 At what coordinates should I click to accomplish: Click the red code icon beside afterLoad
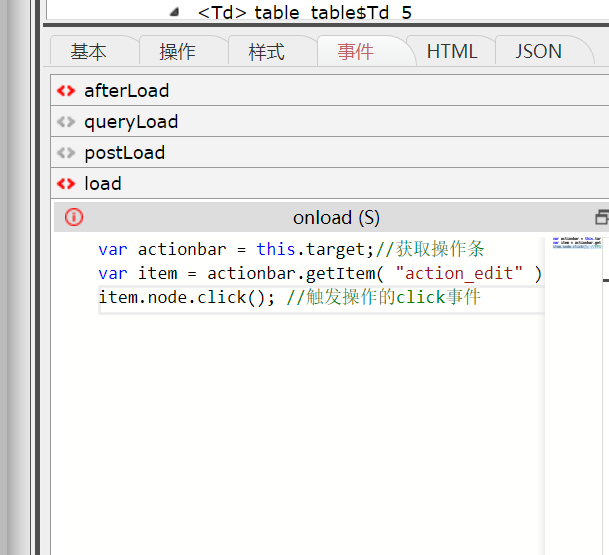pos(66,91)
